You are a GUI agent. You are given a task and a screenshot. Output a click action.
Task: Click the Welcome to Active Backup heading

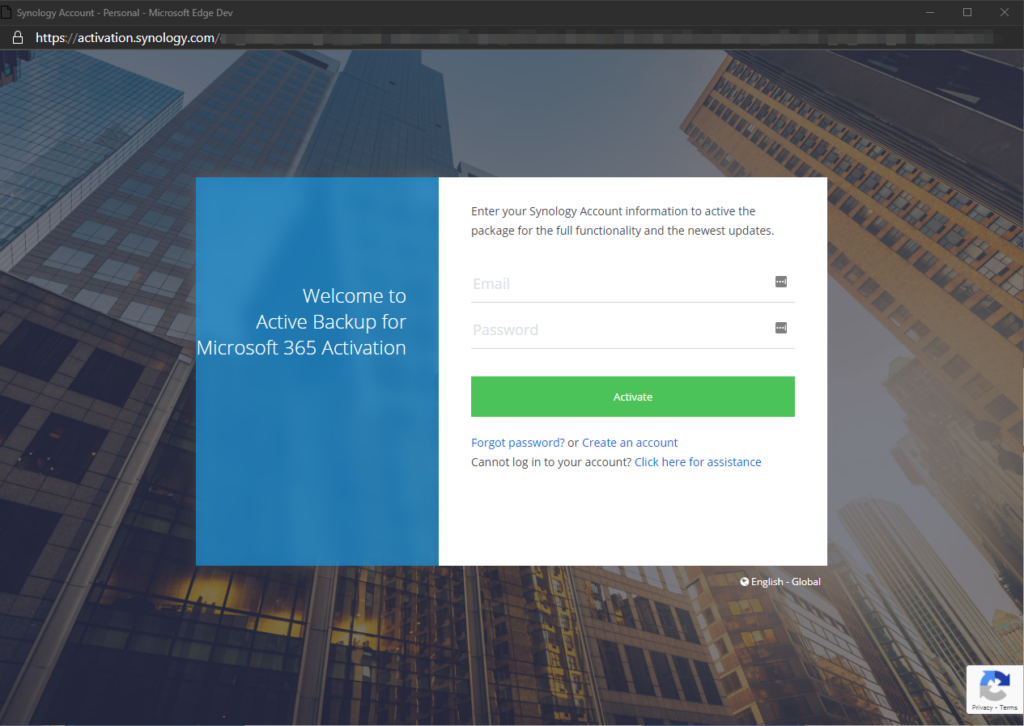click(x=302, y=322)
